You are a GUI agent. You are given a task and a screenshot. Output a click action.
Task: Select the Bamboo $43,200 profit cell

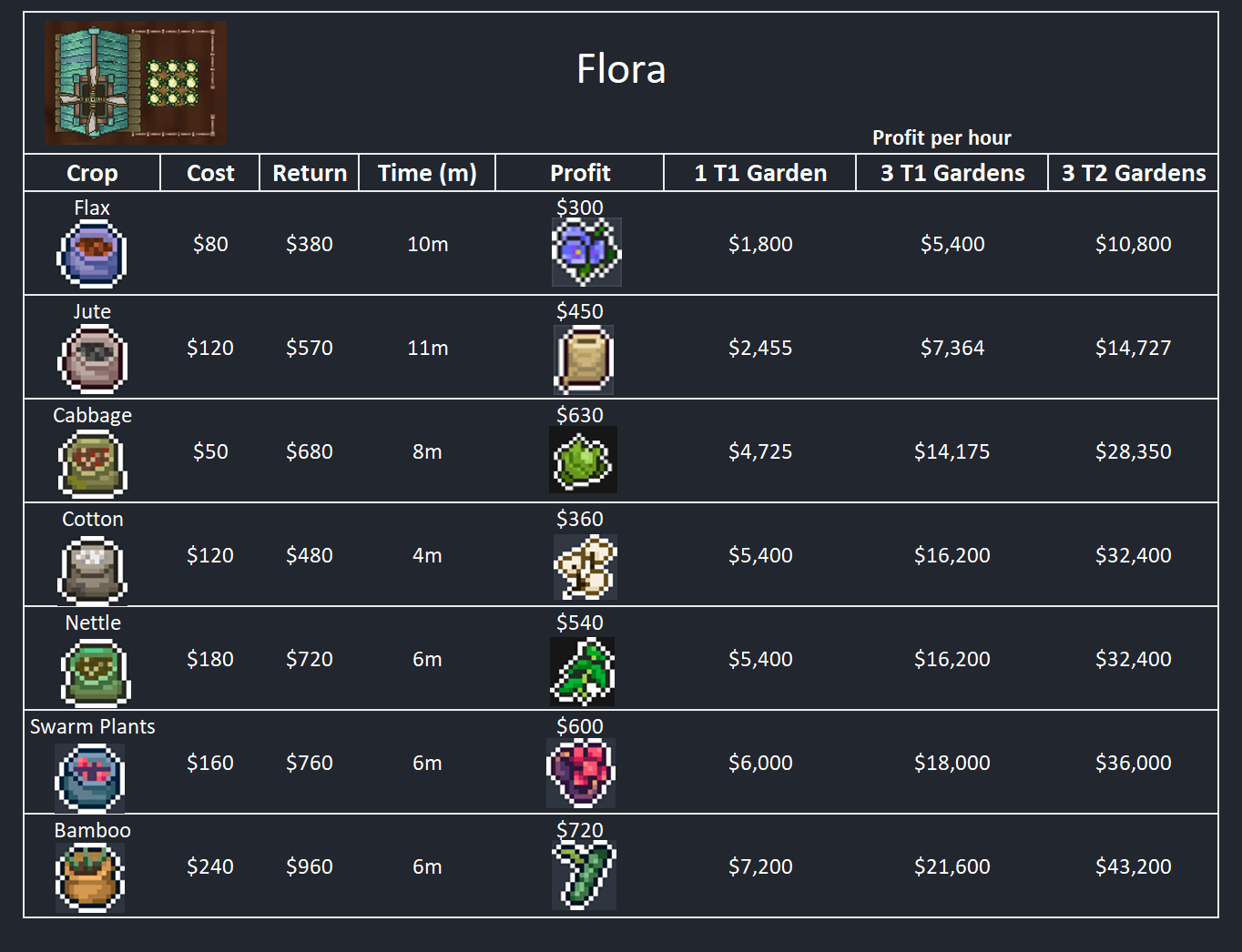tap(1134, 866)
